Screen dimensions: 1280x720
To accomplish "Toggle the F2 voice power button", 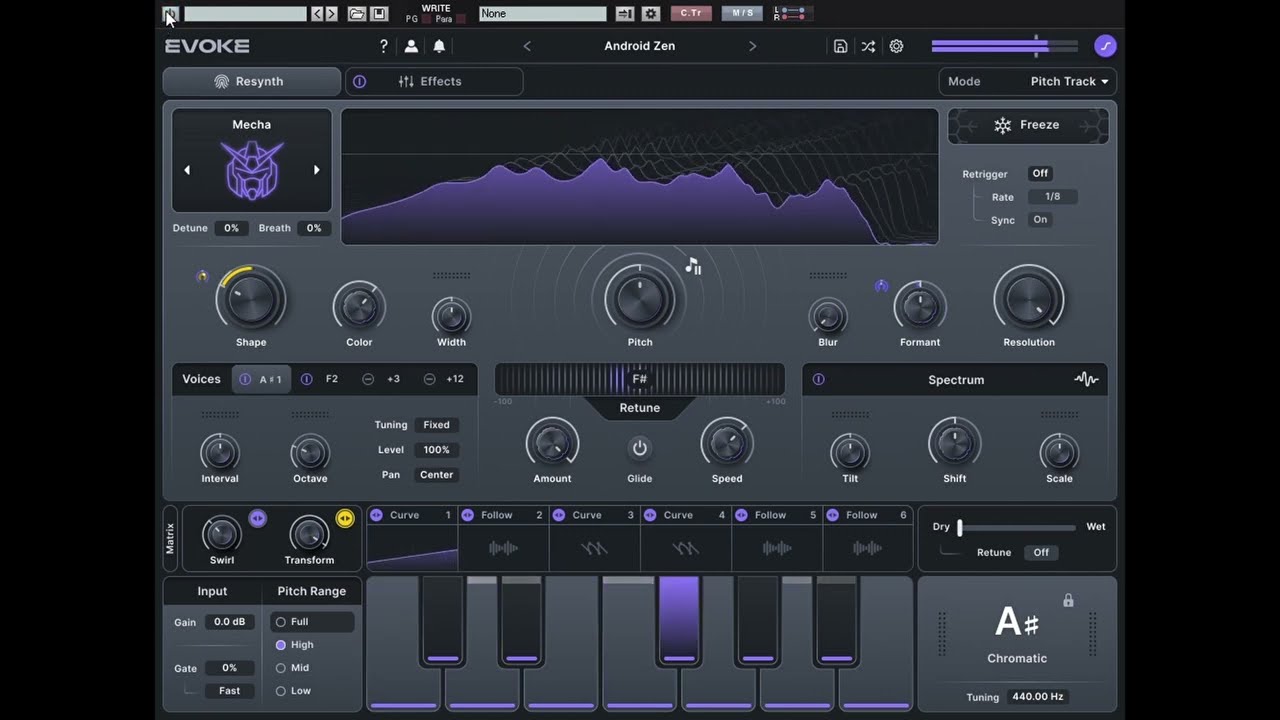I will 307,380.
